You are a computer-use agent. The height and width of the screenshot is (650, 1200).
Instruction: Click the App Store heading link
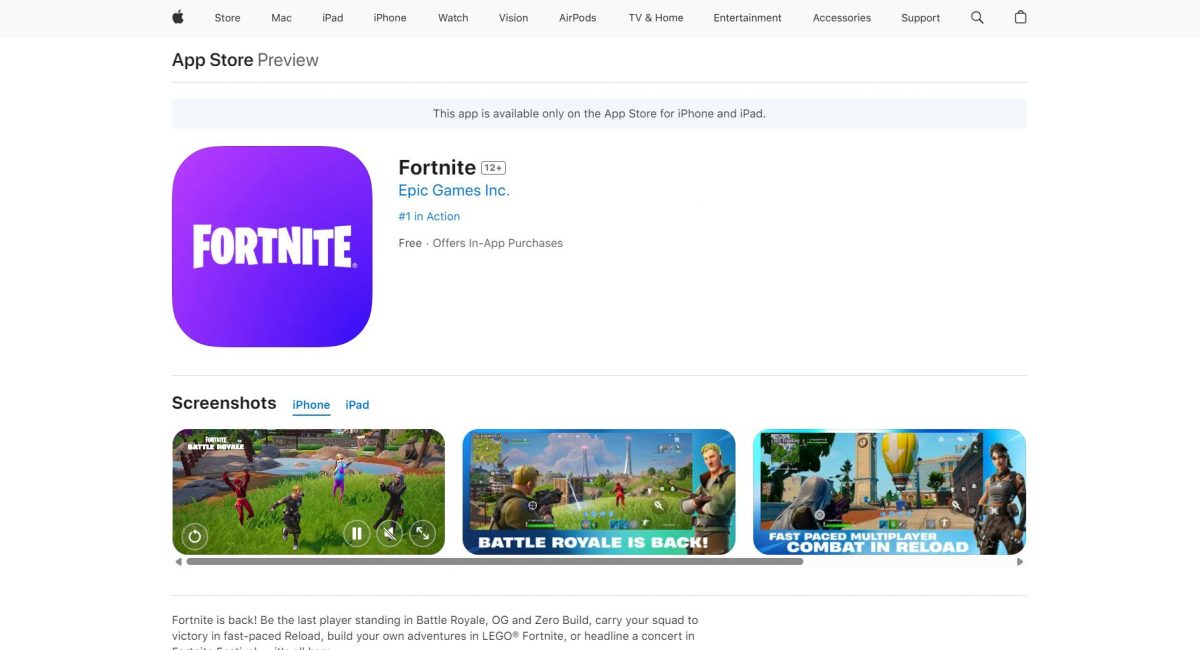(x=212, y=60)
